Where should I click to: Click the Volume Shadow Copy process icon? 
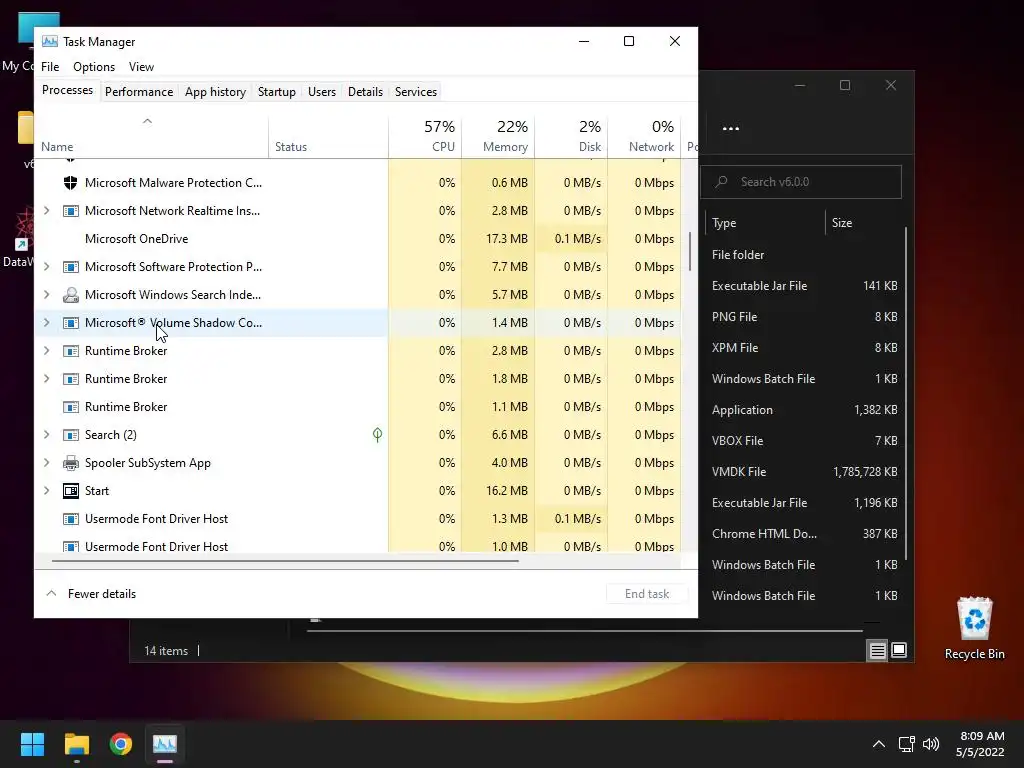click(x=71, y=323)
